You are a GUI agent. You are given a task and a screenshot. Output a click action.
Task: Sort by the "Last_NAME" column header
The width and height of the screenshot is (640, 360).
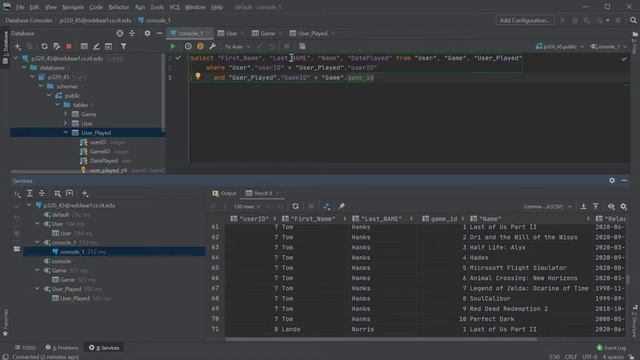tap(383, 219)
